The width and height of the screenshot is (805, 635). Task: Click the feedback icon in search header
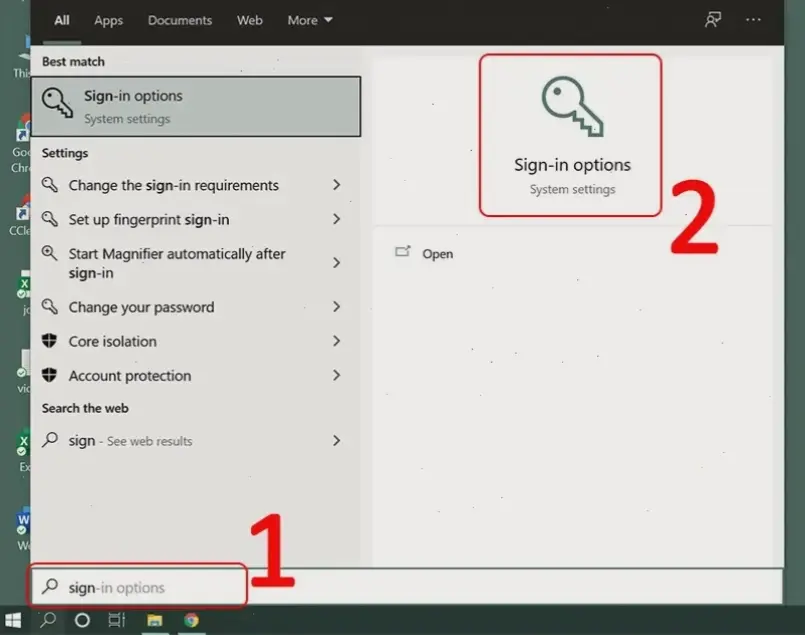click(713, 20)
